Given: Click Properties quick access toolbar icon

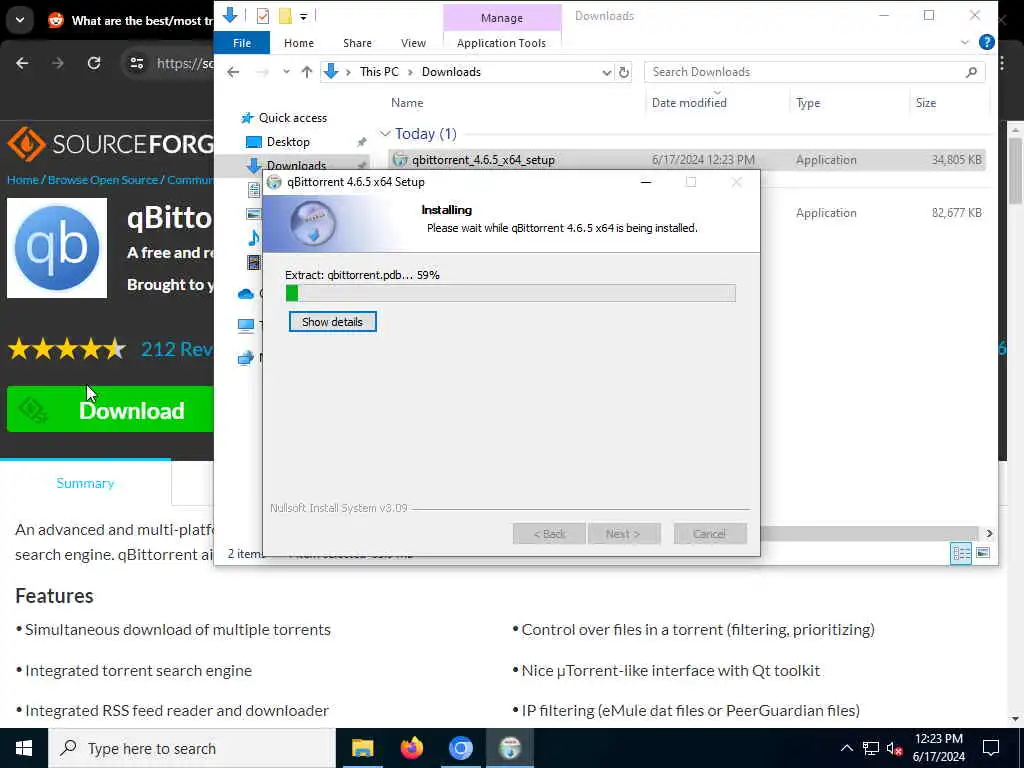Looking at the screenshot, I should tap(263, 16).
